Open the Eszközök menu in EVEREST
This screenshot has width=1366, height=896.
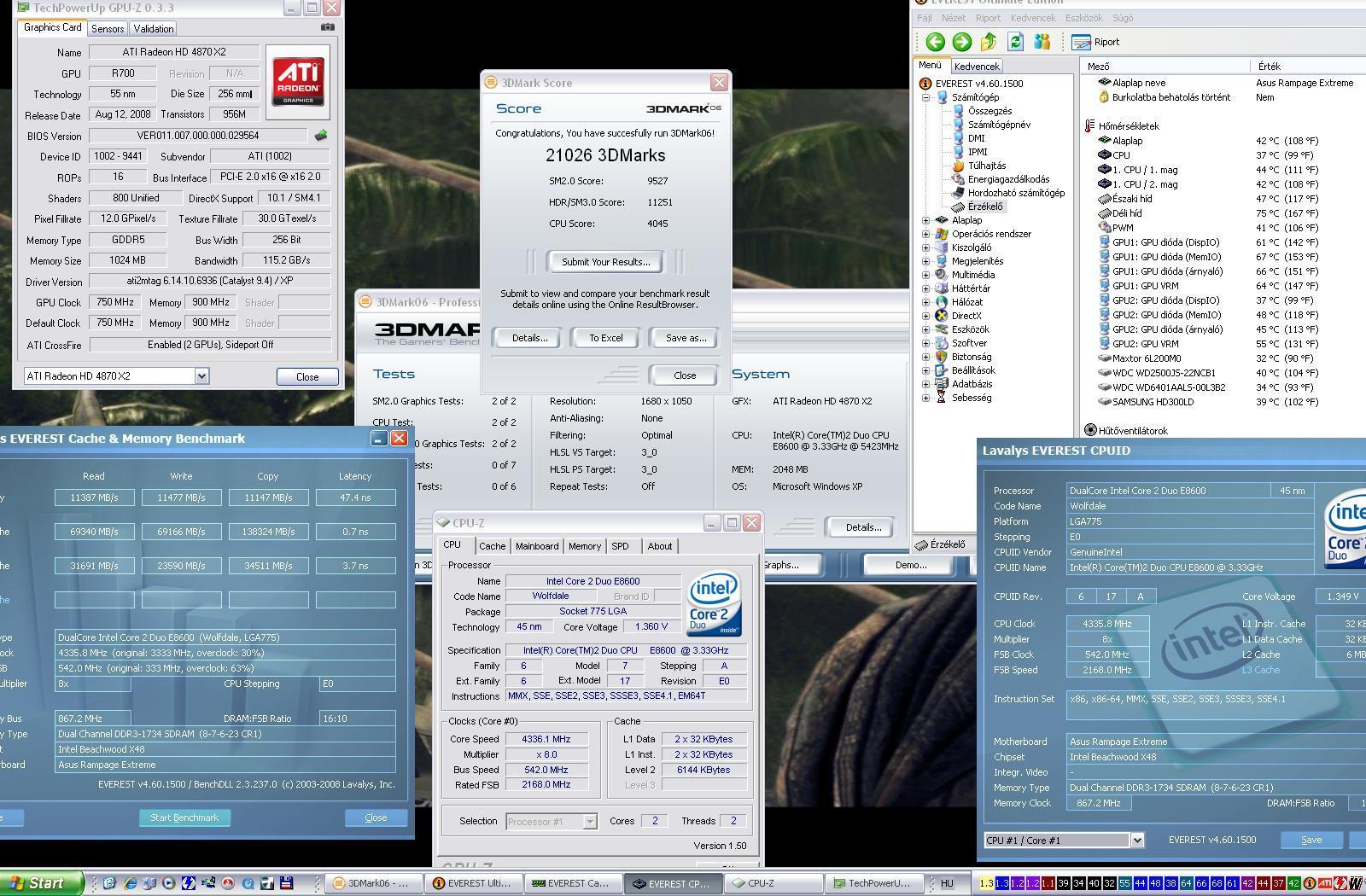[x=1084, y=18]
